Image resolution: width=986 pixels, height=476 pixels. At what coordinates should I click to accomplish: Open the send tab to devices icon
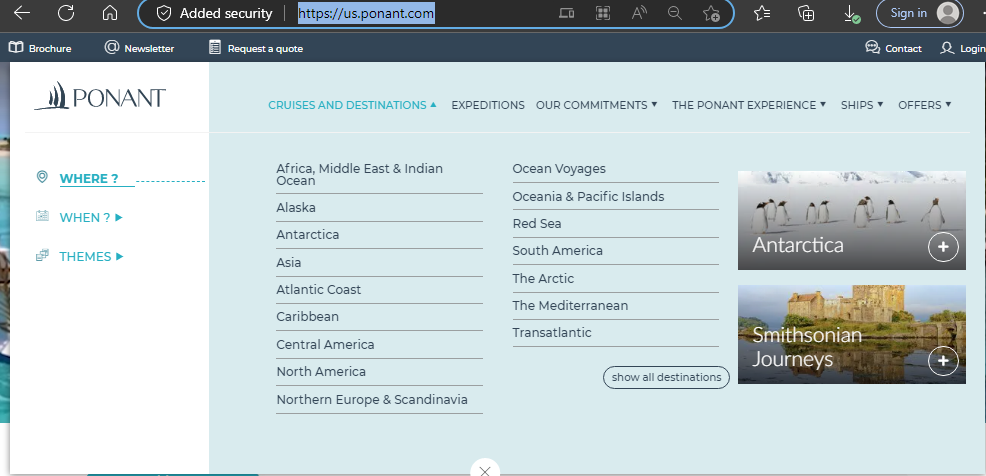point(567,13)
